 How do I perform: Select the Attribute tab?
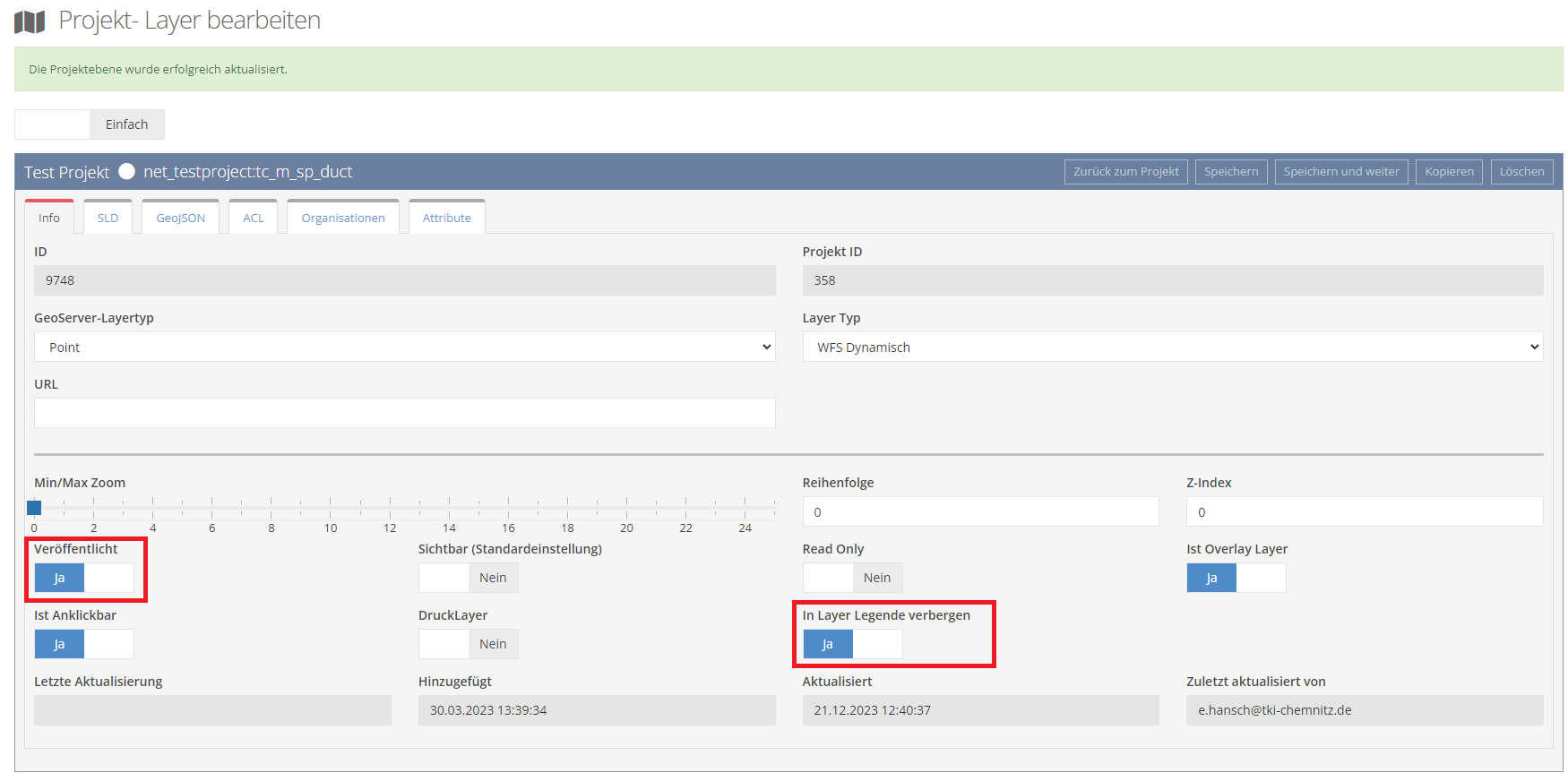pos(446,218)
